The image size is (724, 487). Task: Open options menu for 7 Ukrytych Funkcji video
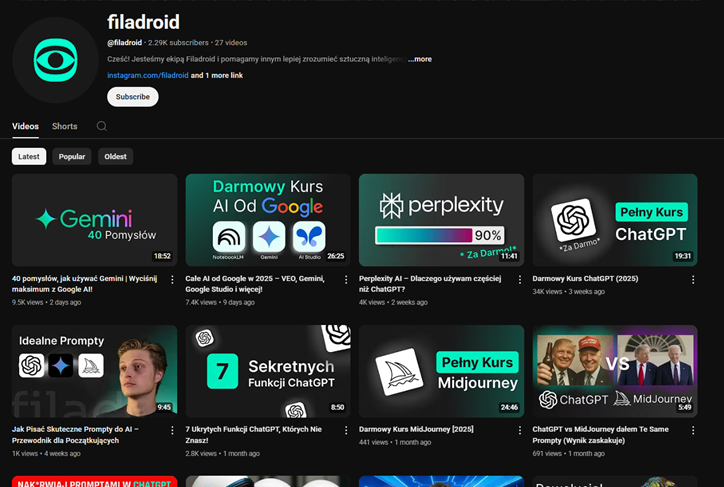coord(346,430)
